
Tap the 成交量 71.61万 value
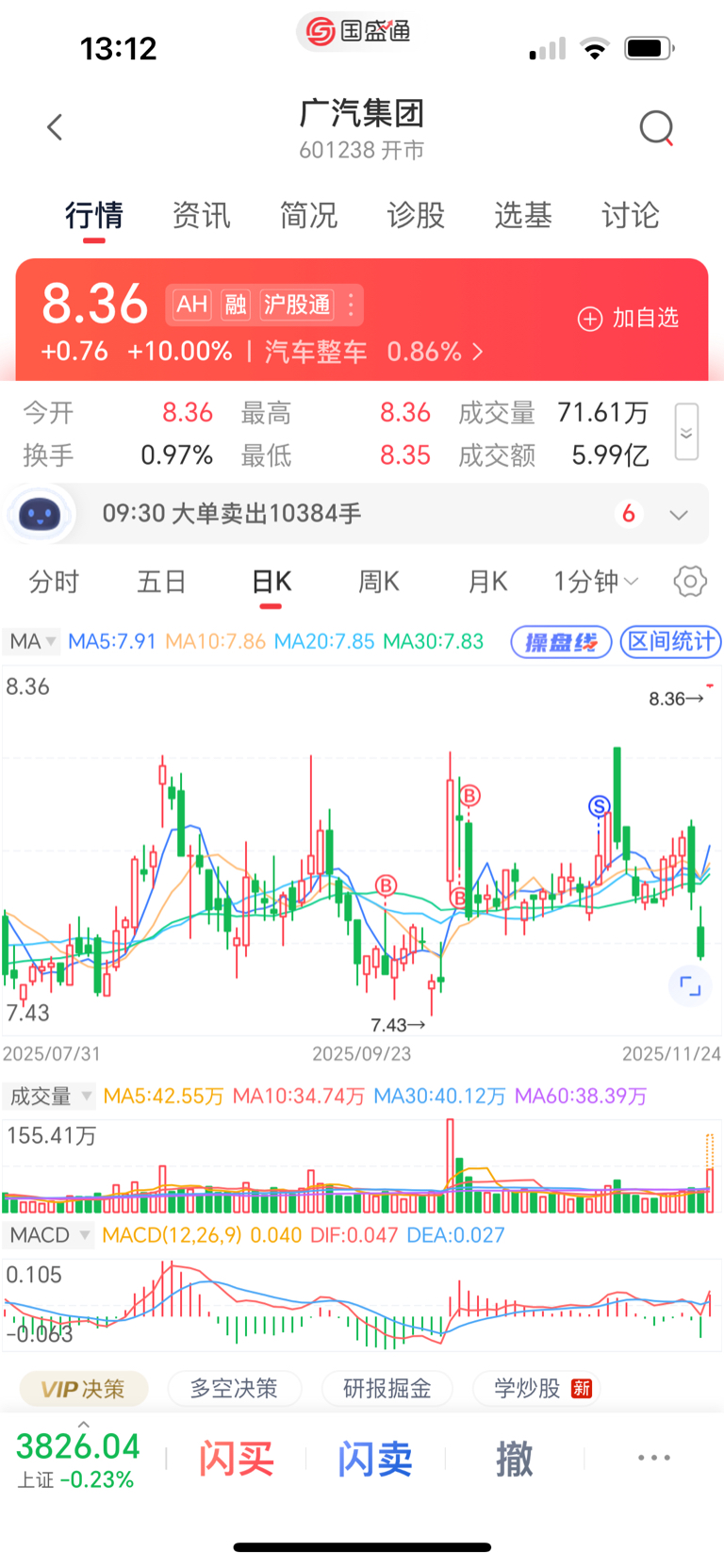[603, 413]
